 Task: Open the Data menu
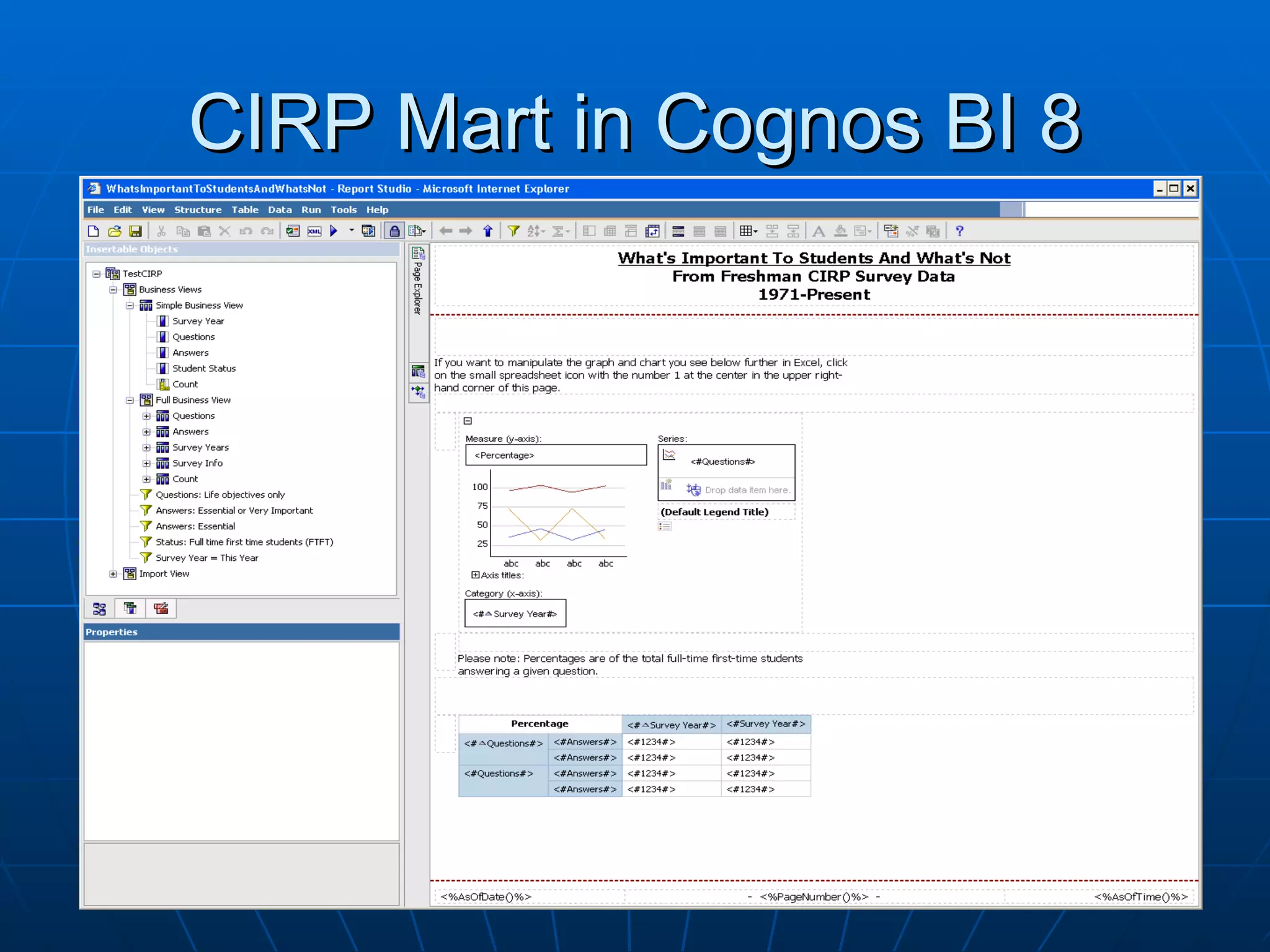[x=280, y=209]
